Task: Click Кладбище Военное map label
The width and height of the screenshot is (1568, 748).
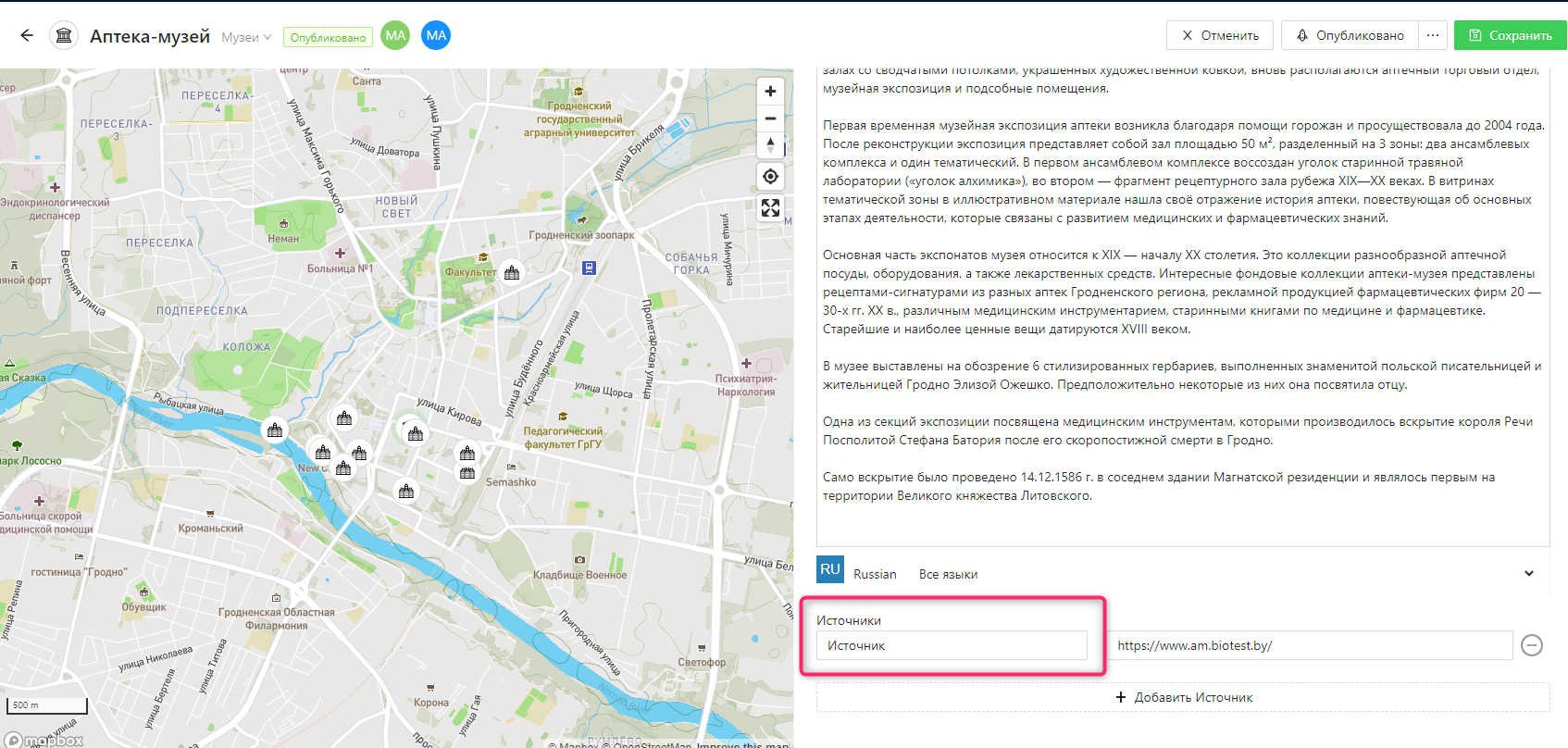Action: [579, 575]
